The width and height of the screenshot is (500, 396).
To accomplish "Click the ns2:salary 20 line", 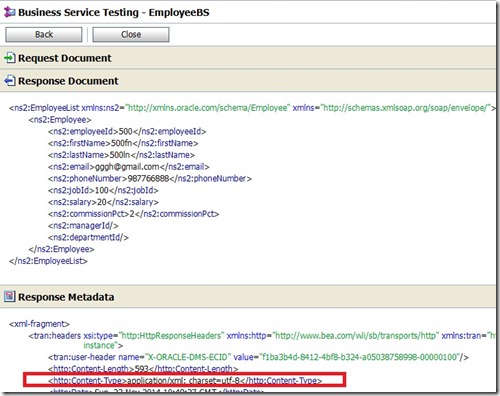I will tap(103, 202).
